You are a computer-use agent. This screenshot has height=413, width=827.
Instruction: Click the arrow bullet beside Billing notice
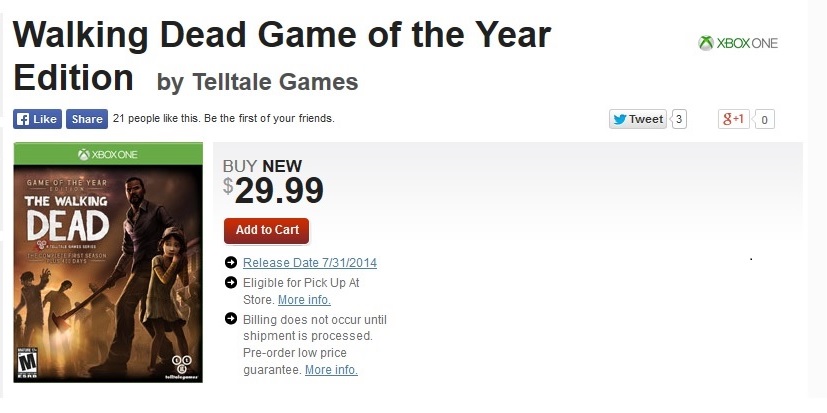232,320
